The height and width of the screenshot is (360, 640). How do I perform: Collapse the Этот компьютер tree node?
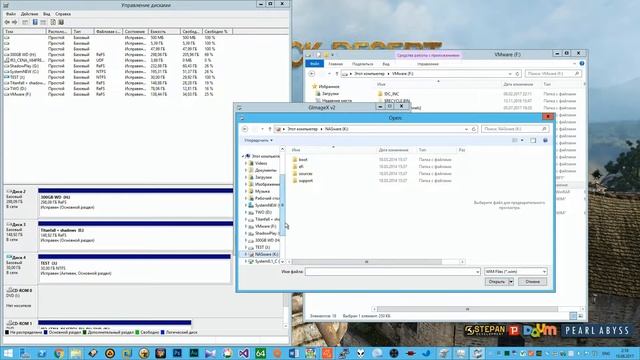pos(243,156)
